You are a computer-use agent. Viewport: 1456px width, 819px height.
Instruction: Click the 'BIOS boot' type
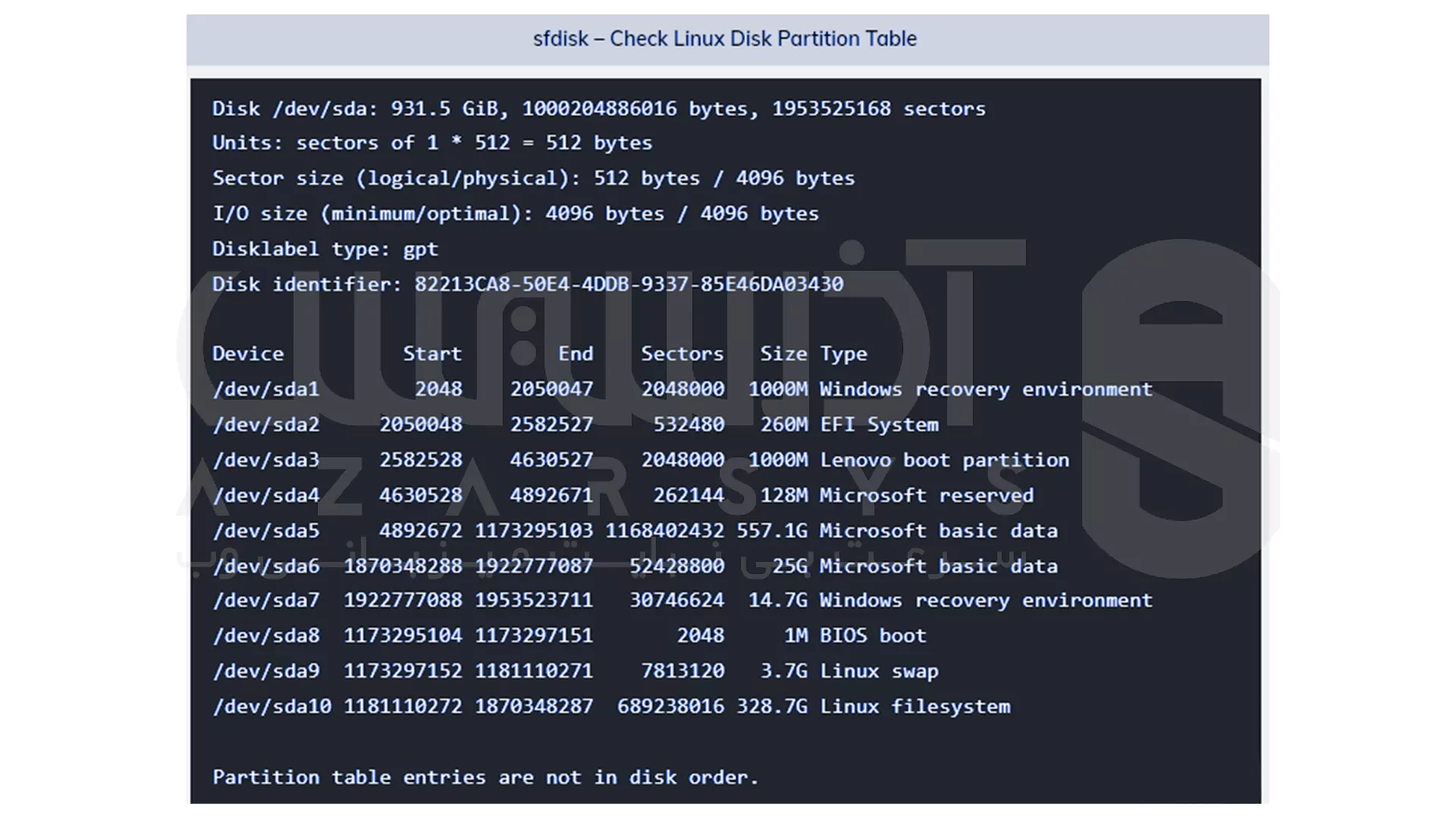[x=873, y=635]
